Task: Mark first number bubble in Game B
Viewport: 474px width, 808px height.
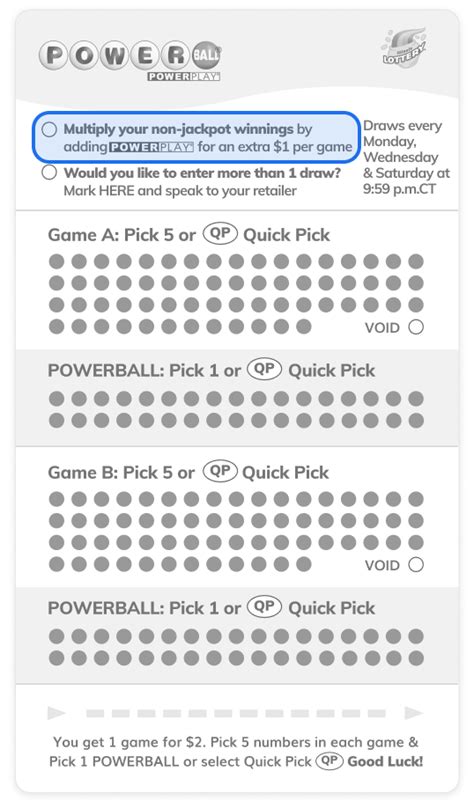Action: tap(57, 499)
